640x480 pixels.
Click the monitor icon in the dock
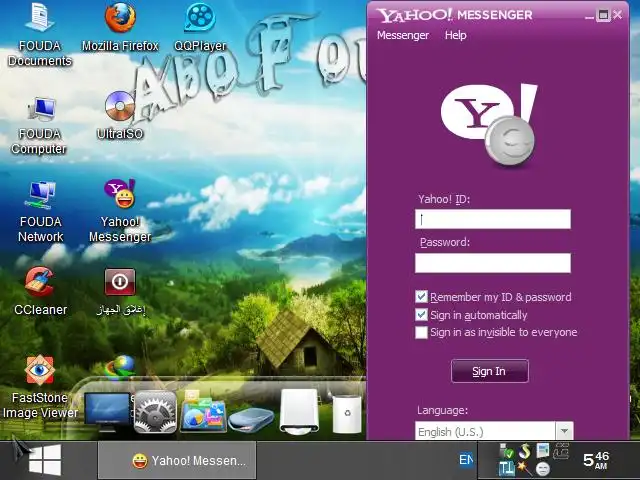pyautogui.click(x=107, y=411)
